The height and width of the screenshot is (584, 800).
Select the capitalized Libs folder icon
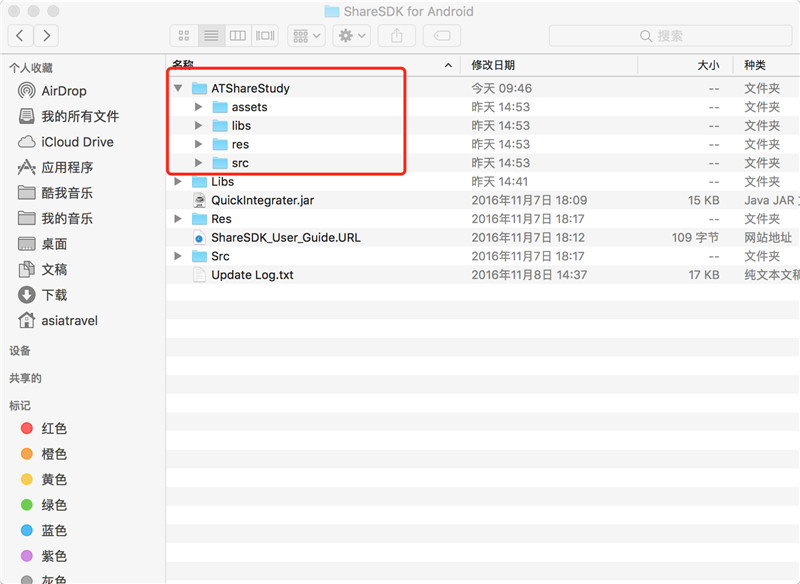(x=199, y=182)
